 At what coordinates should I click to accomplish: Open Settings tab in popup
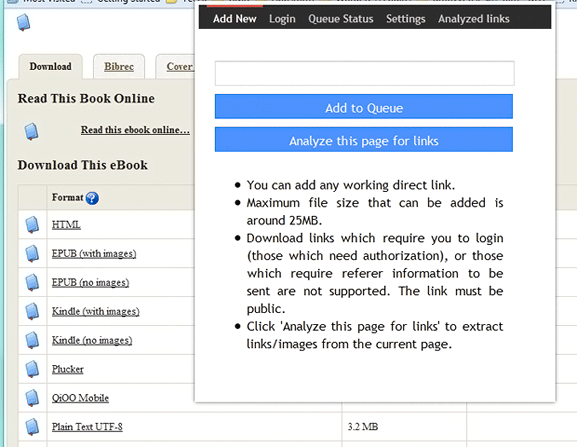(406, 19)
